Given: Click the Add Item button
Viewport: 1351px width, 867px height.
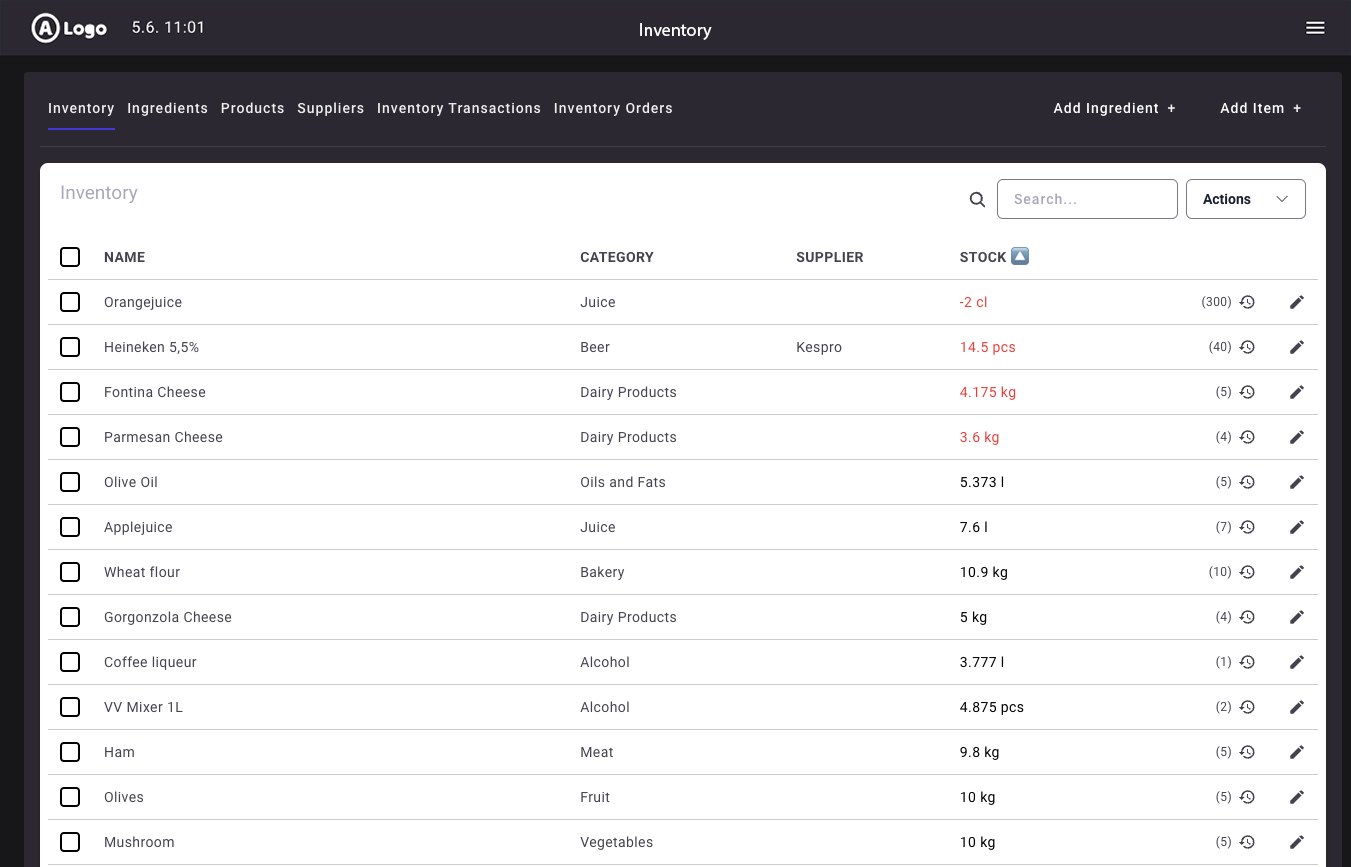Looking at the screenshot, I should coord(1260,108).
